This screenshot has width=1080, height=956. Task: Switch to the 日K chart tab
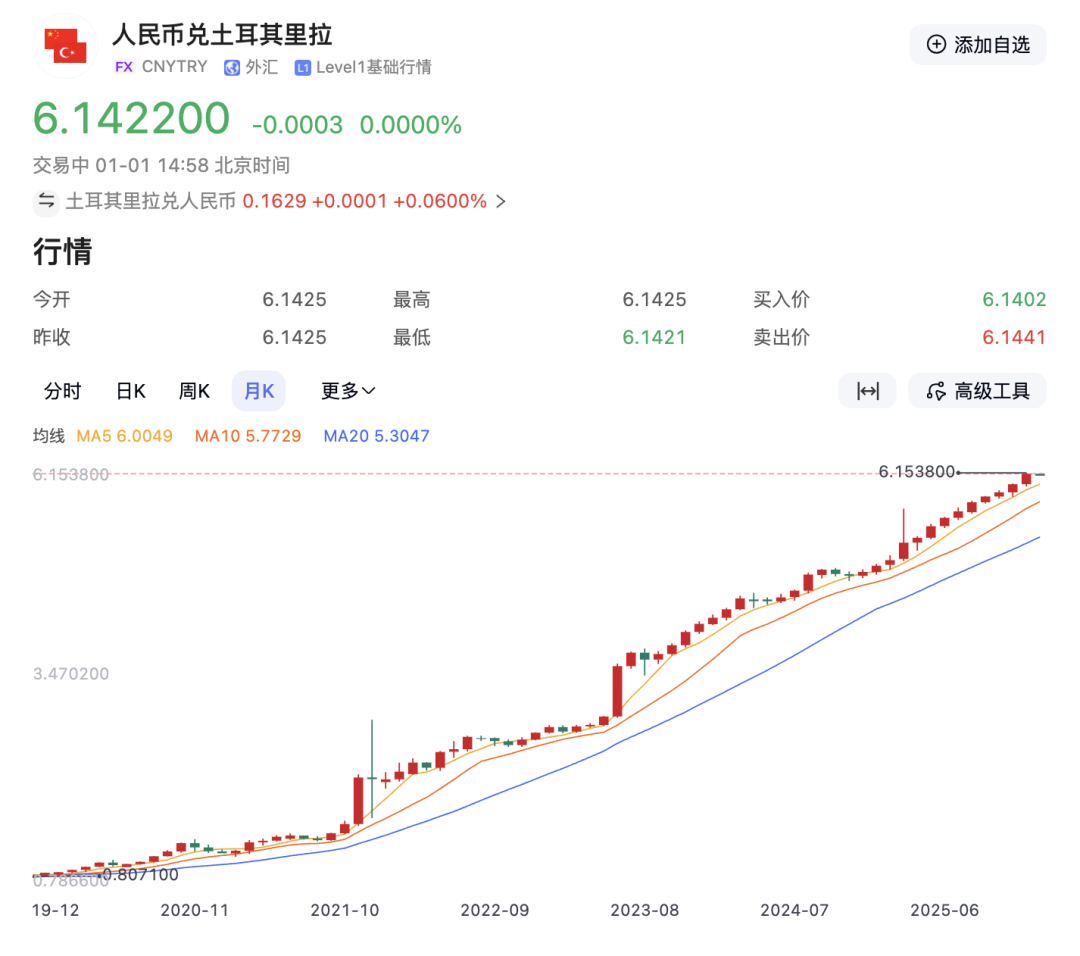[130, 391]
